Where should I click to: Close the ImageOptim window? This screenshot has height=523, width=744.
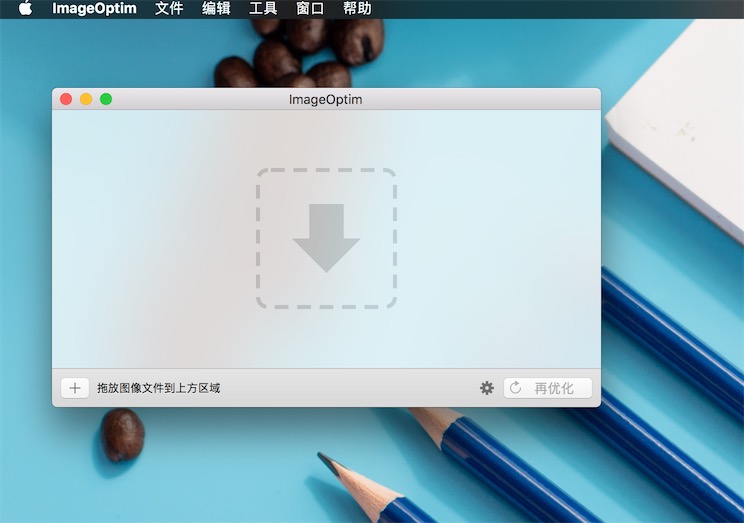66,99
